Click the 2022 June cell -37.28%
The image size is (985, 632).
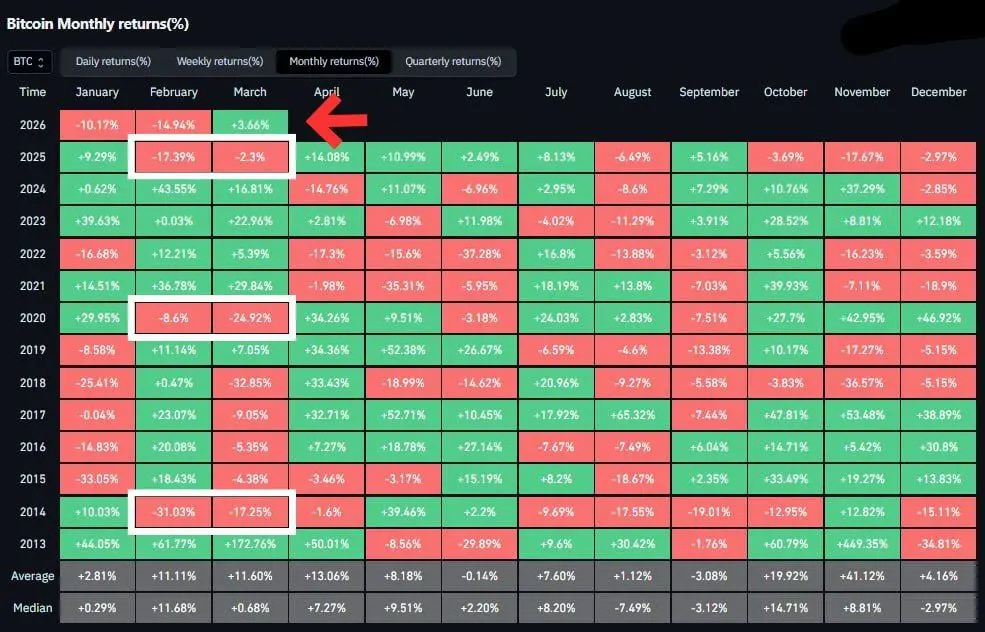tap(479, 254)
